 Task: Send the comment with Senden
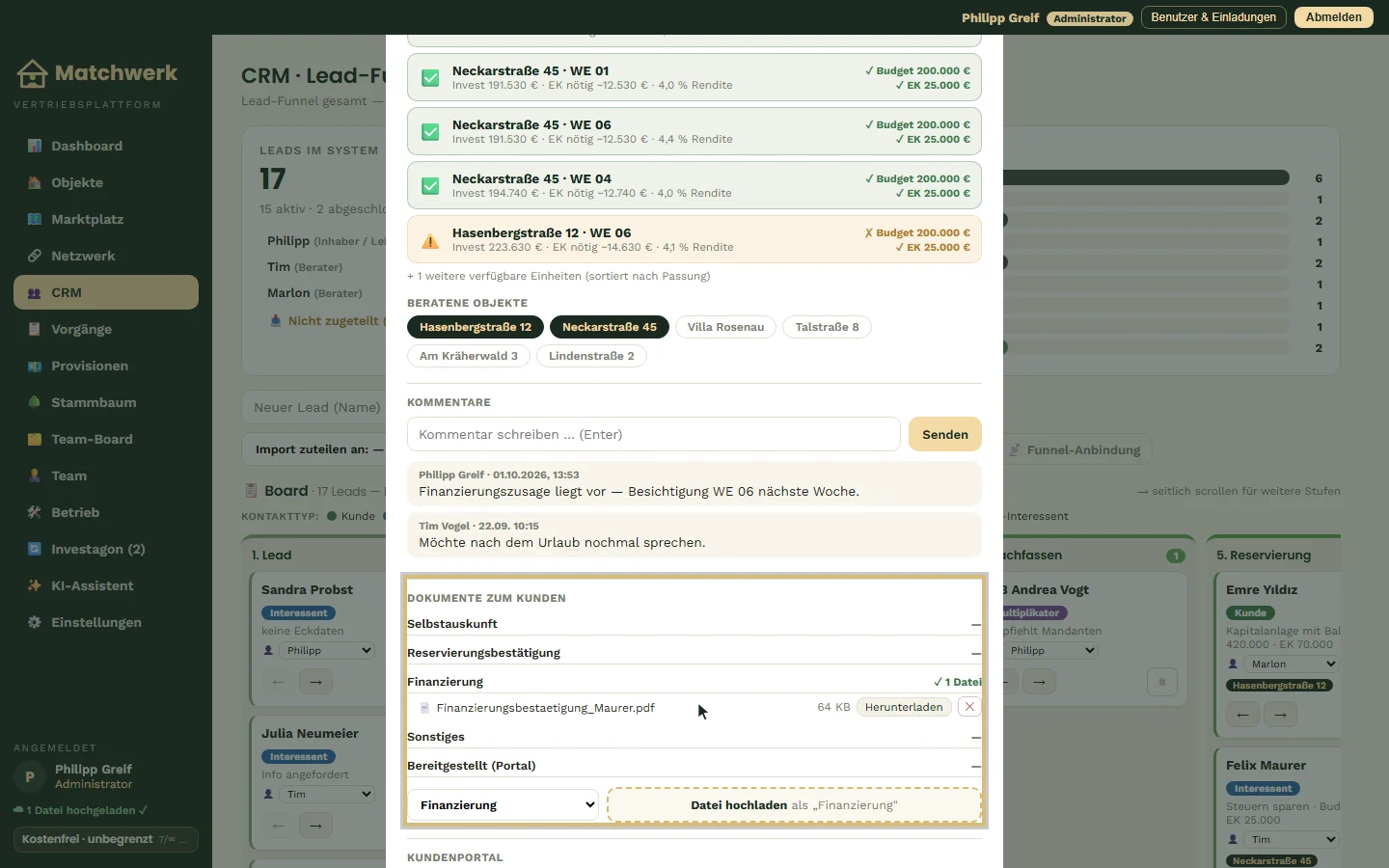(945, 435)
